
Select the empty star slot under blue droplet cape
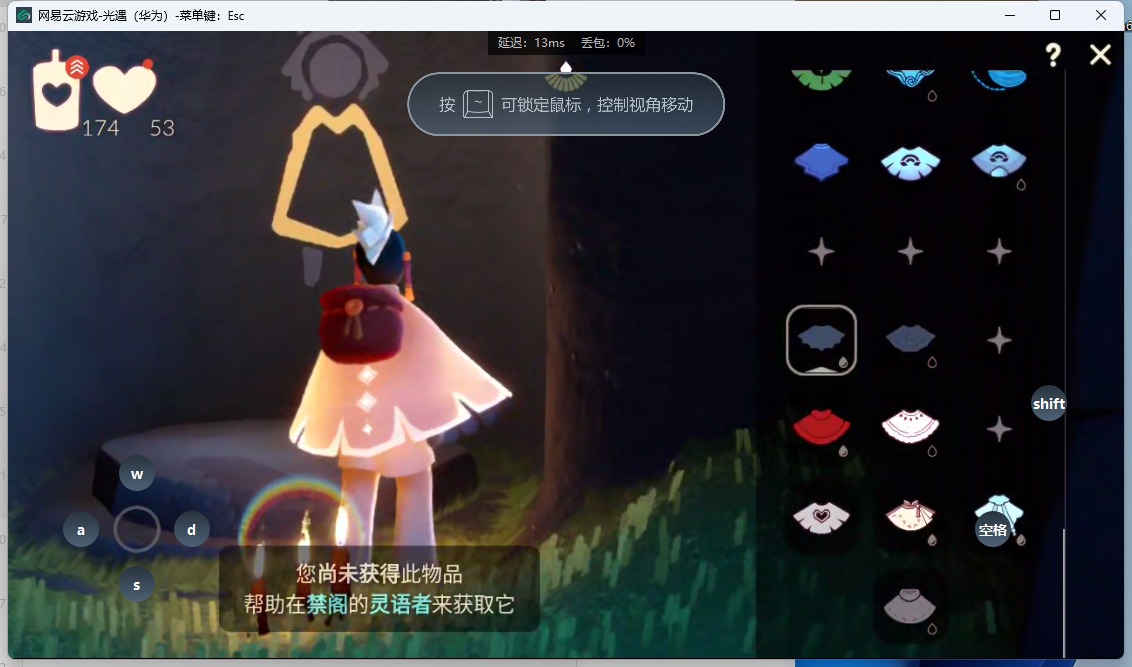point(999,252)
